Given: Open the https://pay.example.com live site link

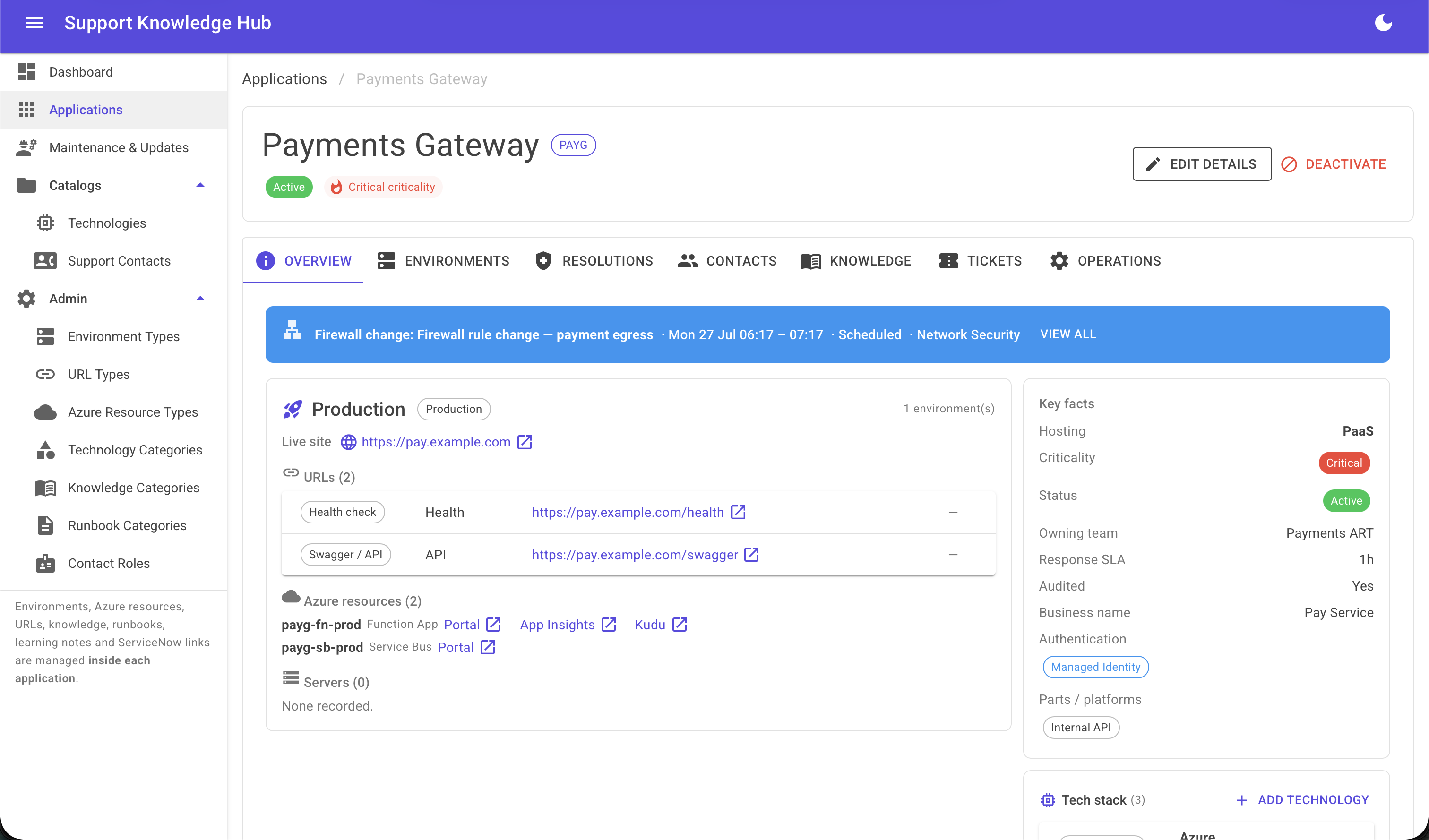Looking at the screenshot, I should (x=436, y=442).
